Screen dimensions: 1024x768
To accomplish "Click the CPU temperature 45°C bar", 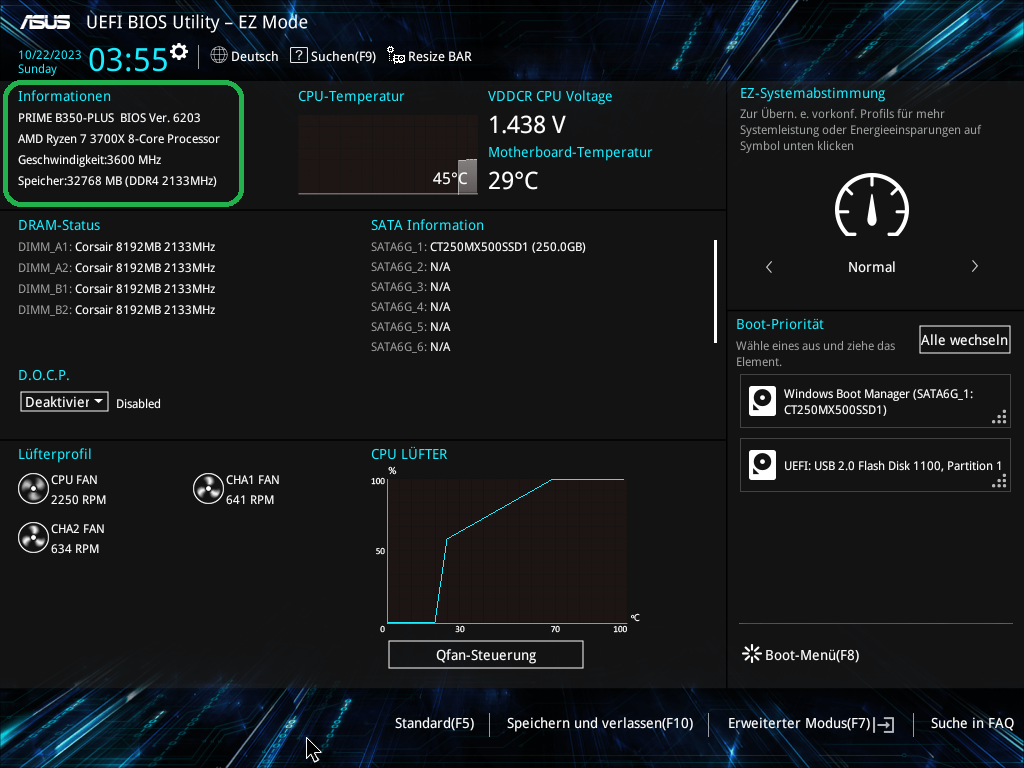I will [x=467, y=176].
